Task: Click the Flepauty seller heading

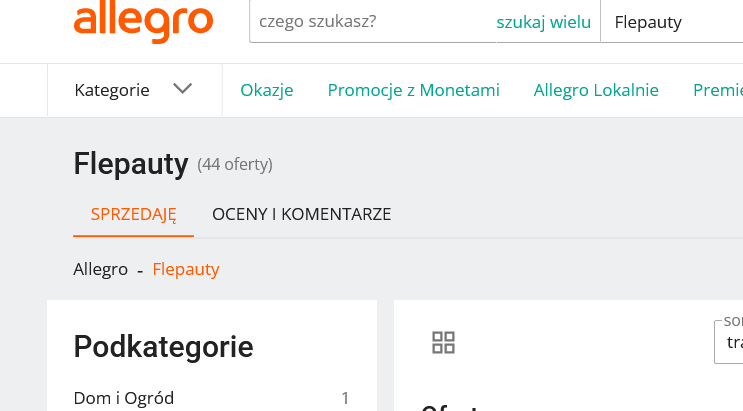Action: pyautogui.click(x=131, y=164)
